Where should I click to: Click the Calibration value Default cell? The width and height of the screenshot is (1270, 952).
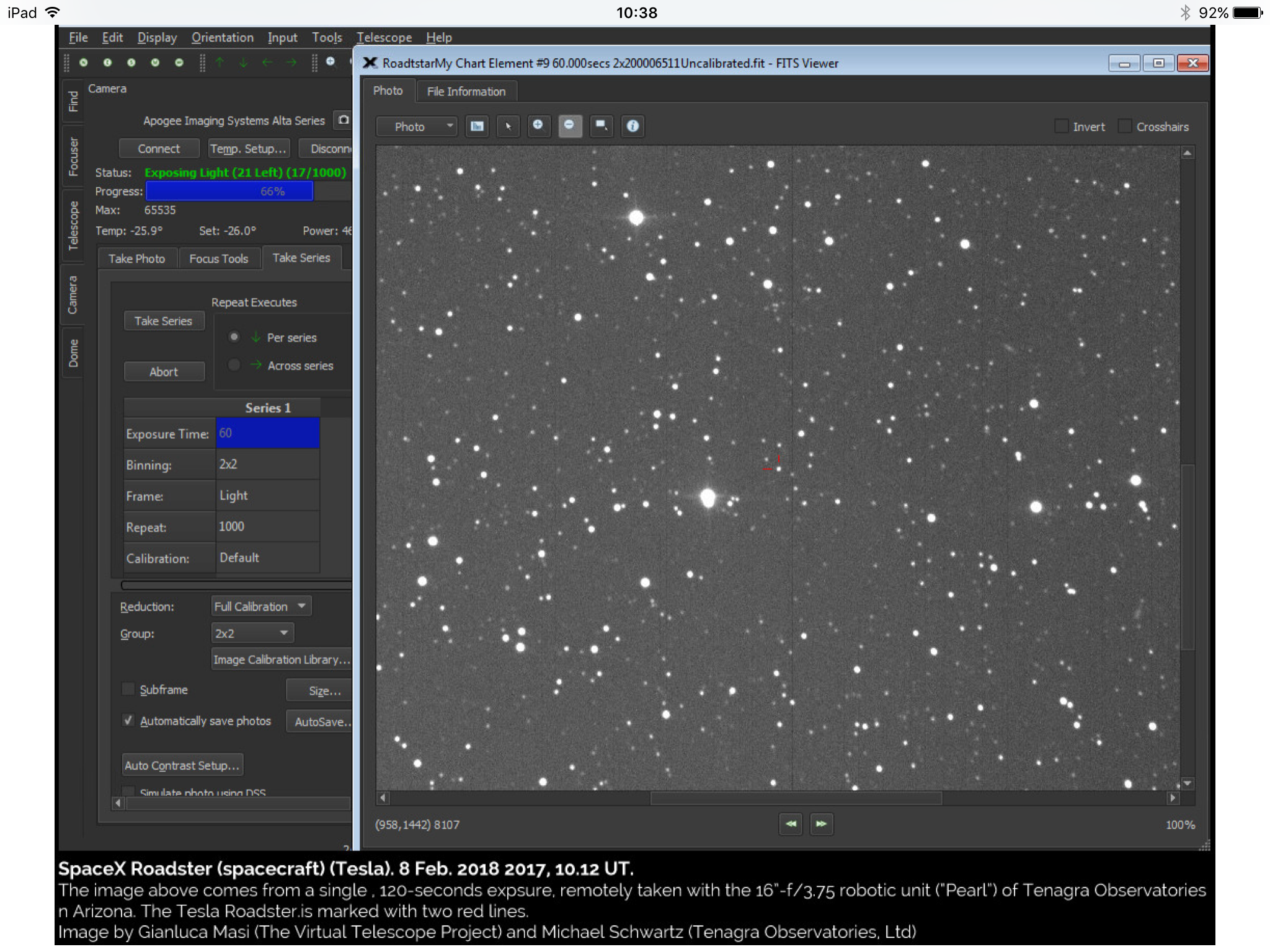point(268,558)
